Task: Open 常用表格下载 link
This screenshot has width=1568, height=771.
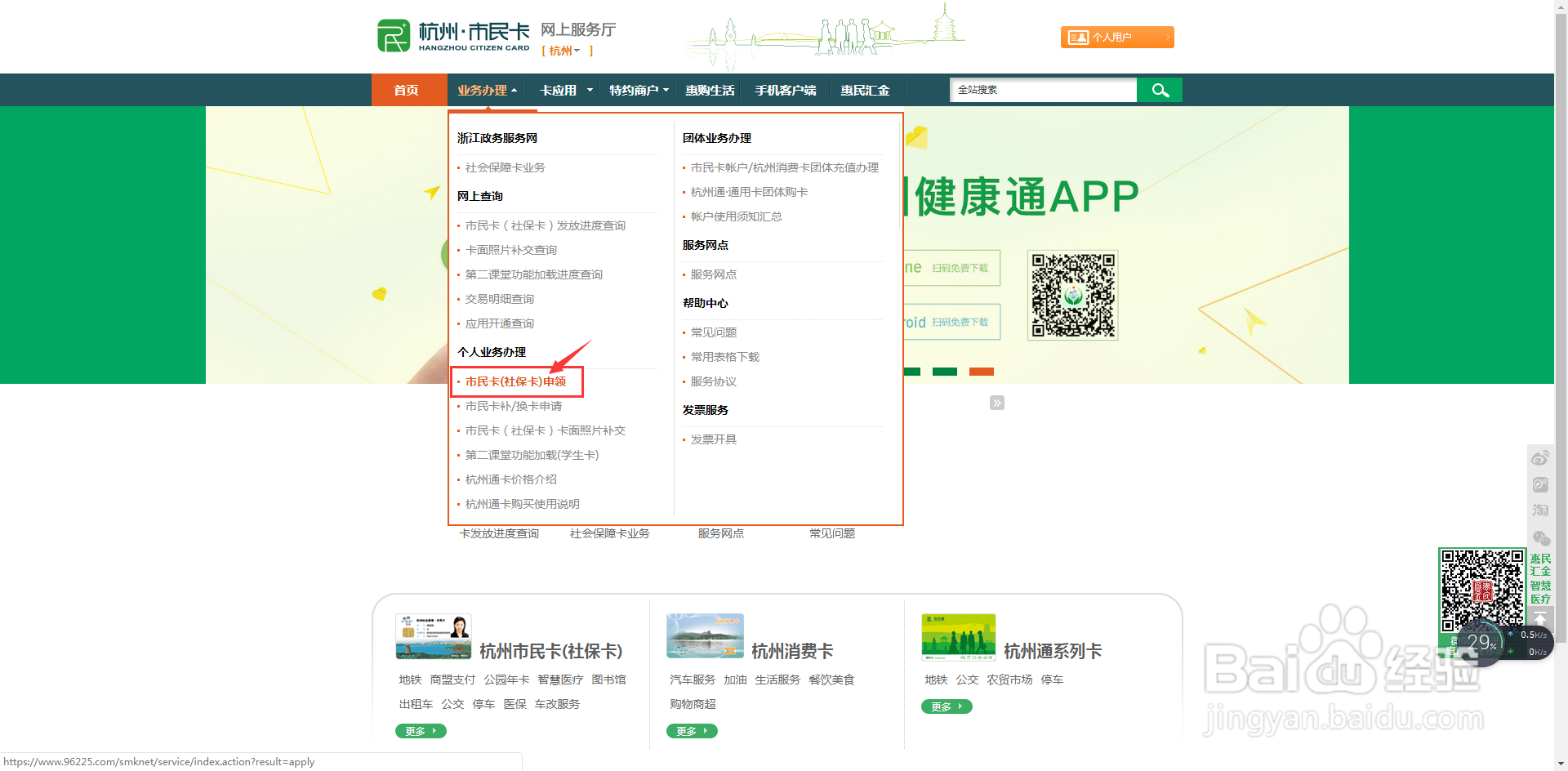Action: [x=725, y=357]
